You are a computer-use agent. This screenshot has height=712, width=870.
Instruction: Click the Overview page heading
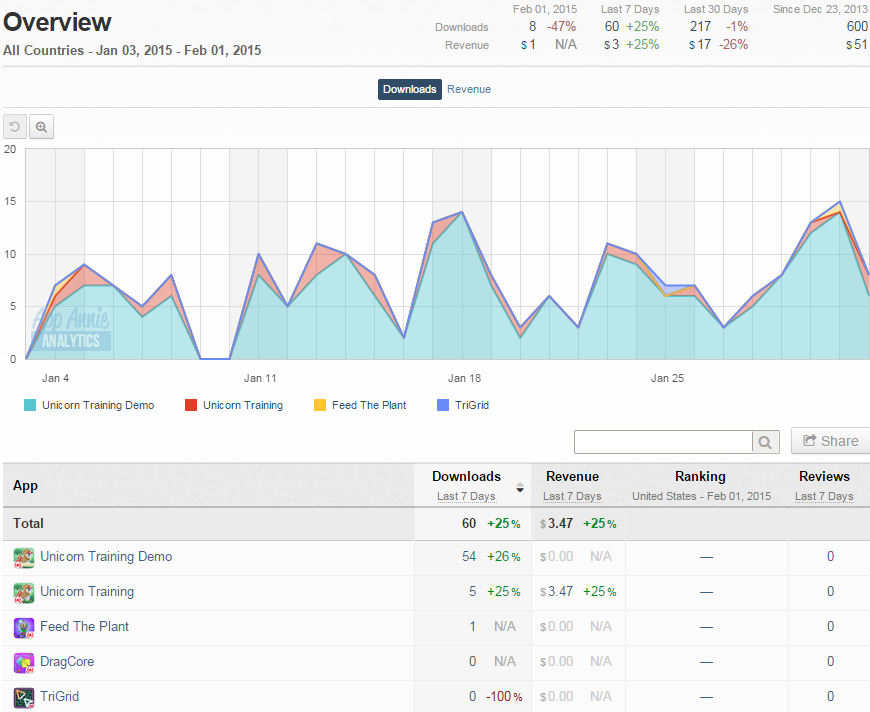click(57, 22)
